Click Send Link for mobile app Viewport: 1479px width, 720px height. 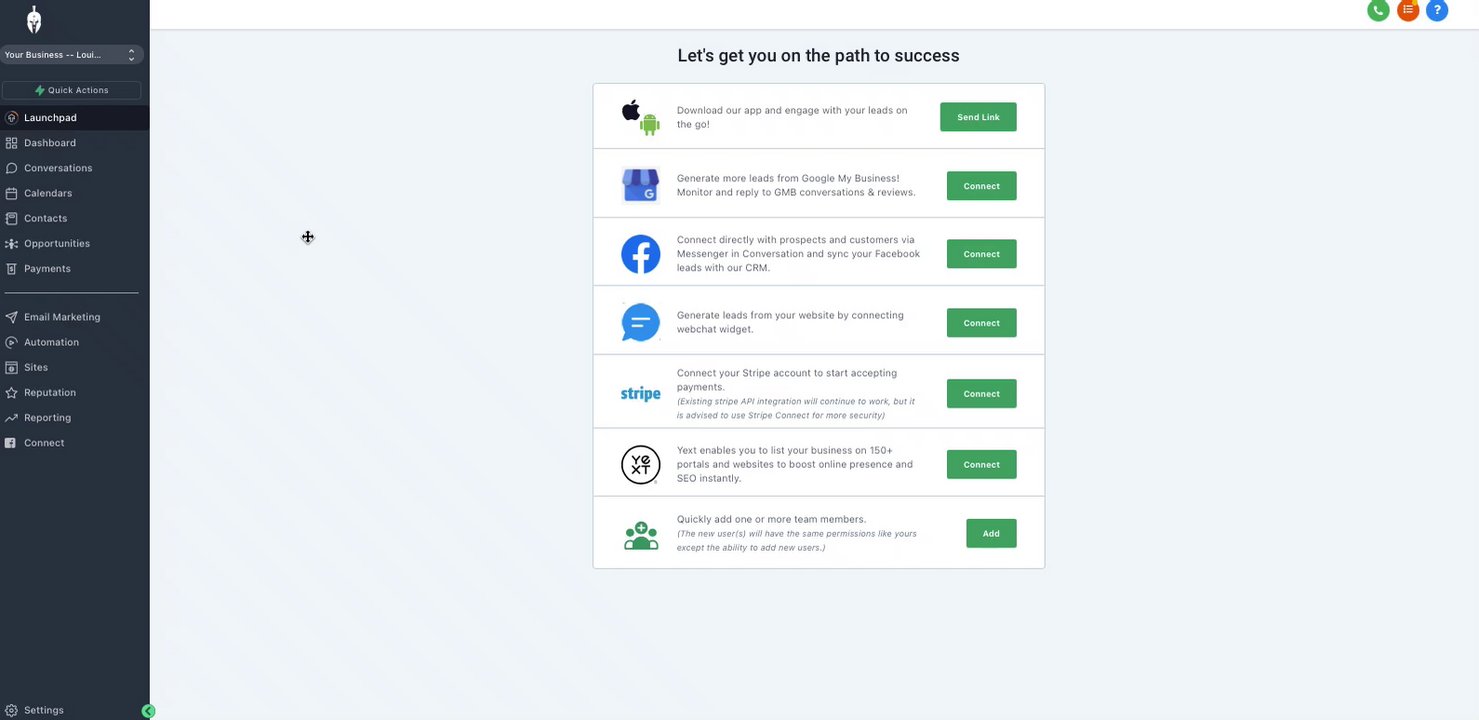point(978,117)
